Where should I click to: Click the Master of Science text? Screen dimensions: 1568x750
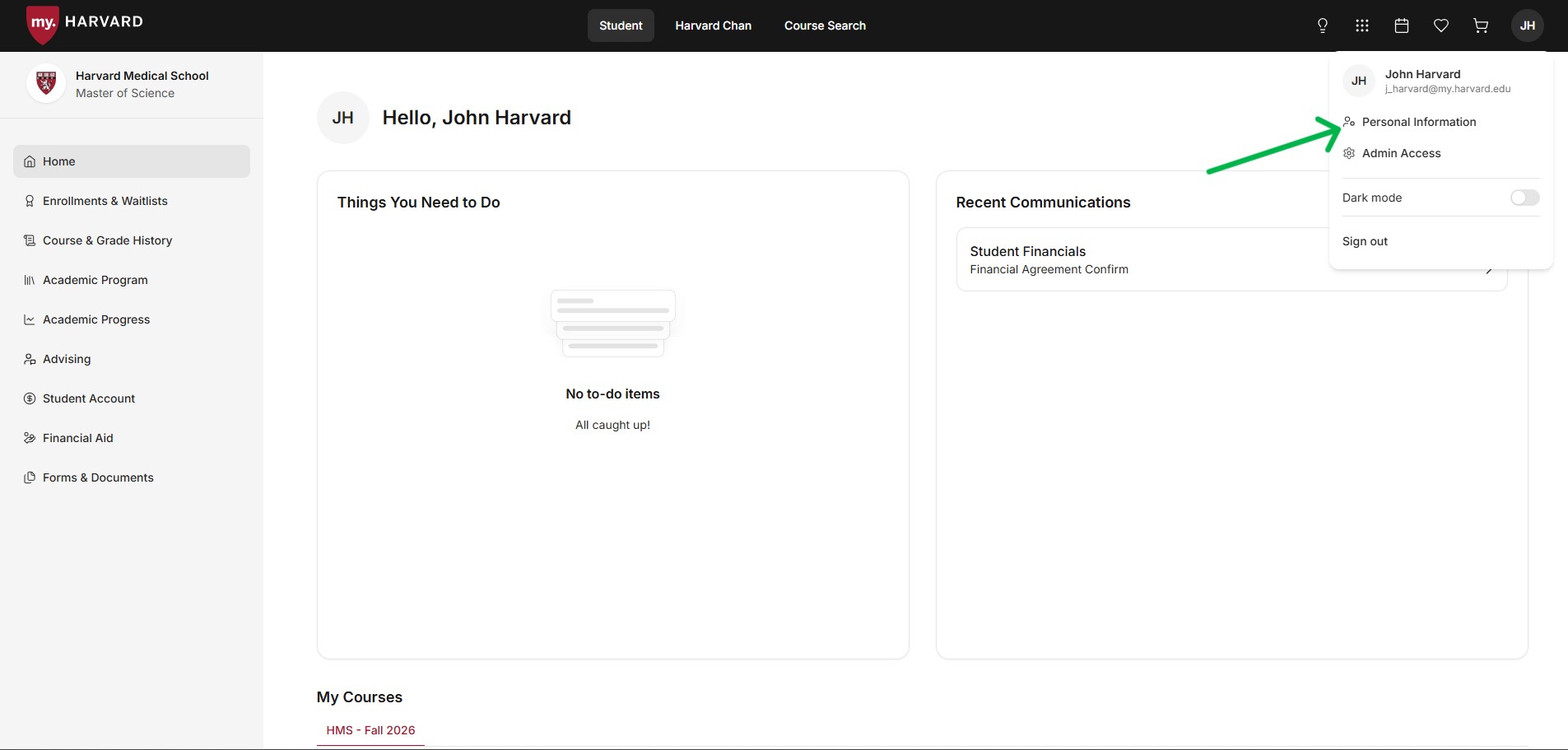point(125,93)
